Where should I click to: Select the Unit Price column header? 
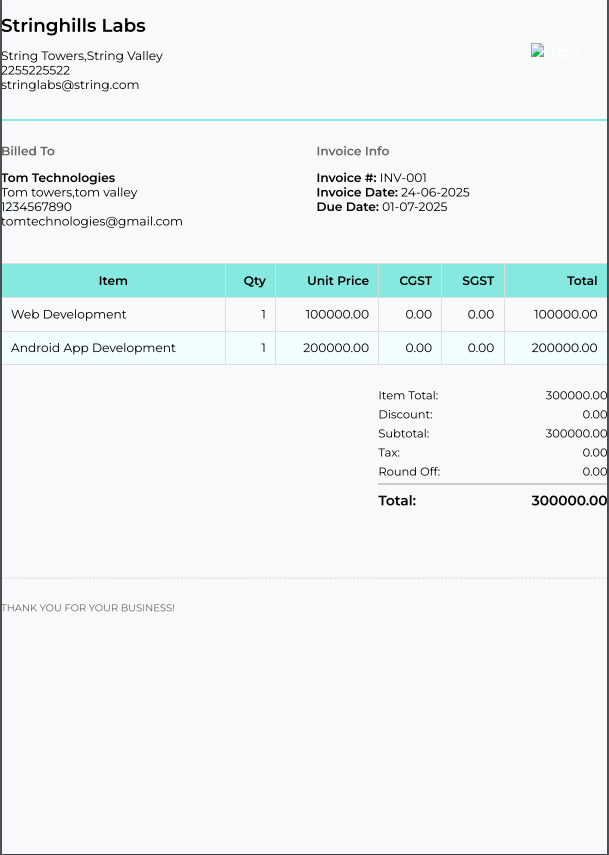[x=338, y=281]
